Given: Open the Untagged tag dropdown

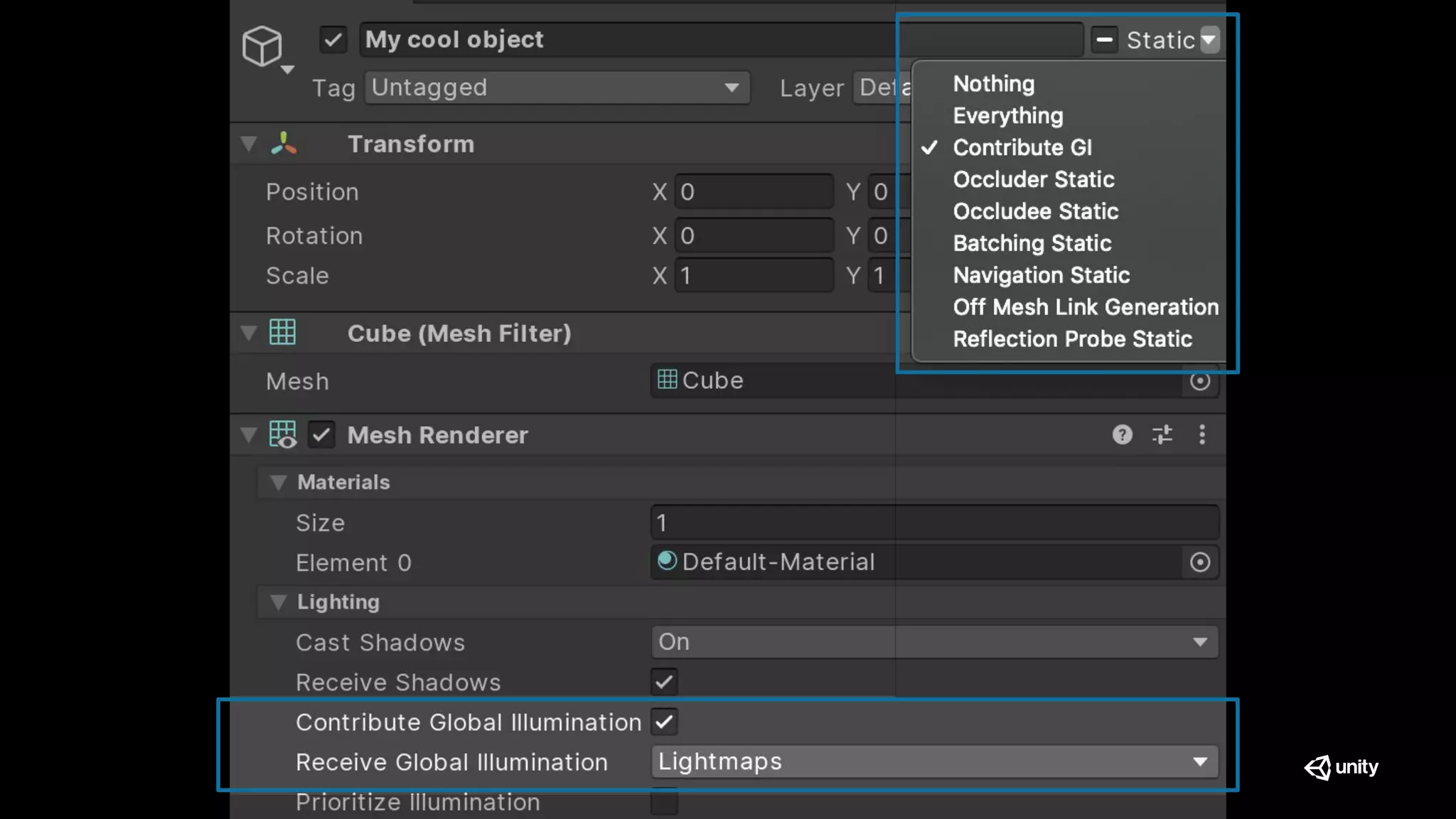Looking at the screenshot, I should pos(557,87).
